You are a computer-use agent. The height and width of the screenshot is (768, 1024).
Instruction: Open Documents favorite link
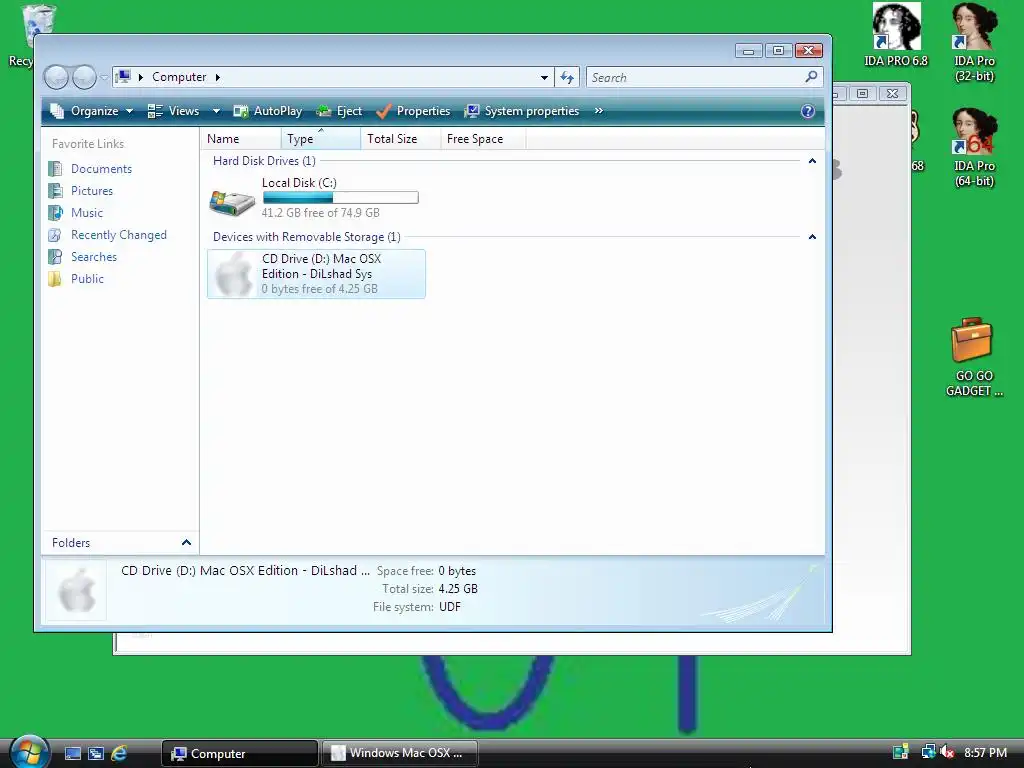[x=101, y=168]
